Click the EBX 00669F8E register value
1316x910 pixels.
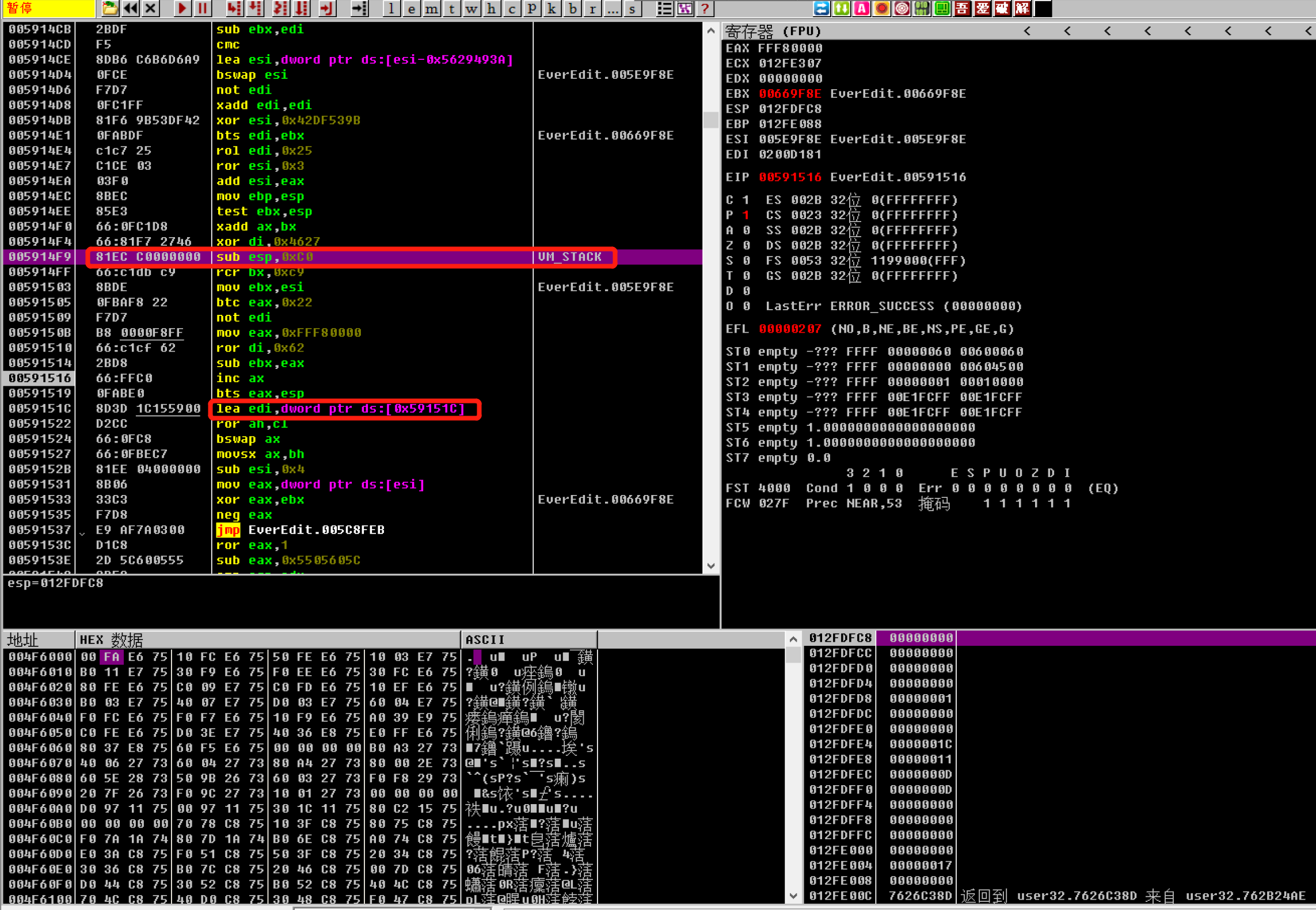(x=790, y=94)
